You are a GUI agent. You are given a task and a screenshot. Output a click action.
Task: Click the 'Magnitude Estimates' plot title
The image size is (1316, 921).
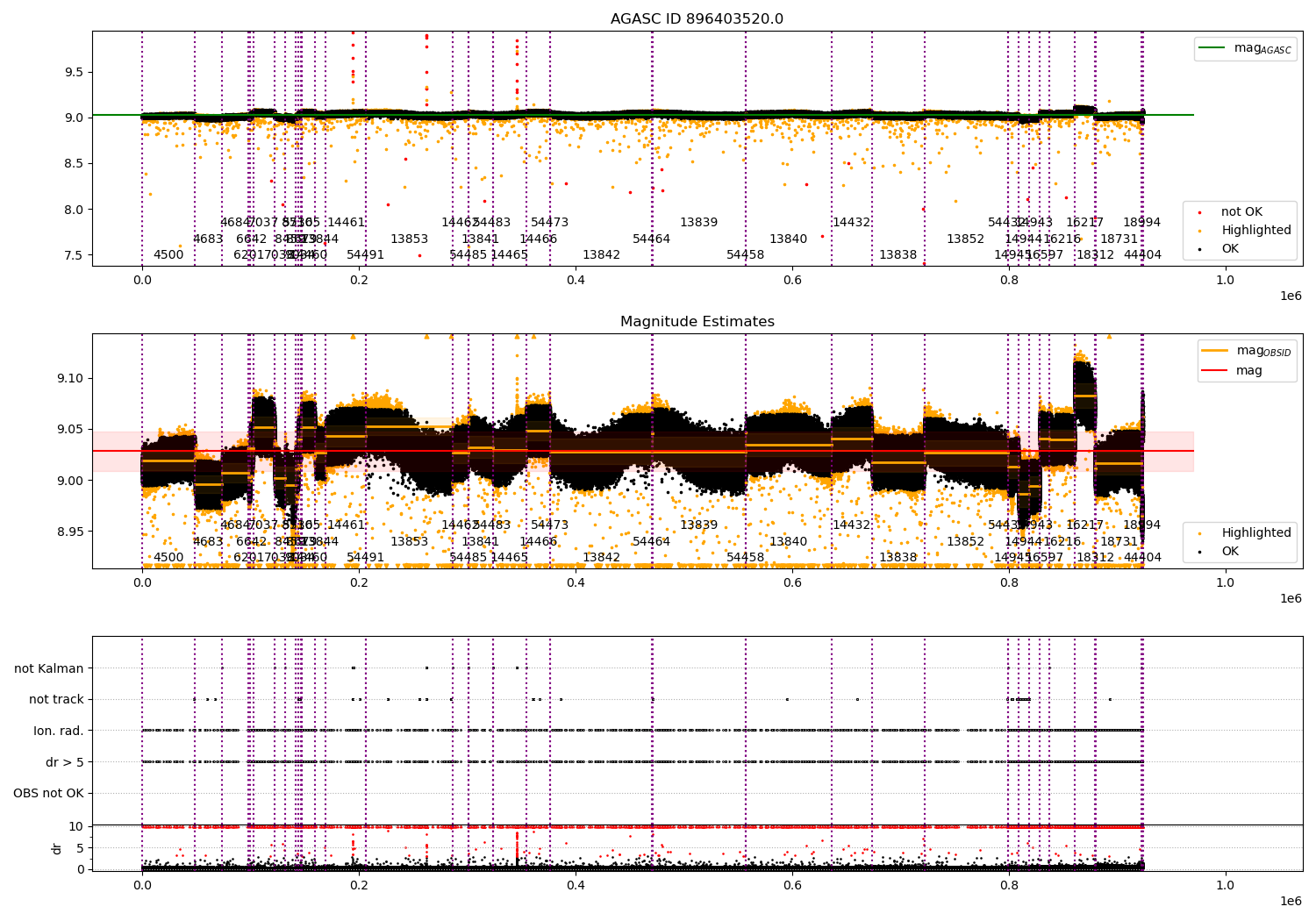coord(697,322)
